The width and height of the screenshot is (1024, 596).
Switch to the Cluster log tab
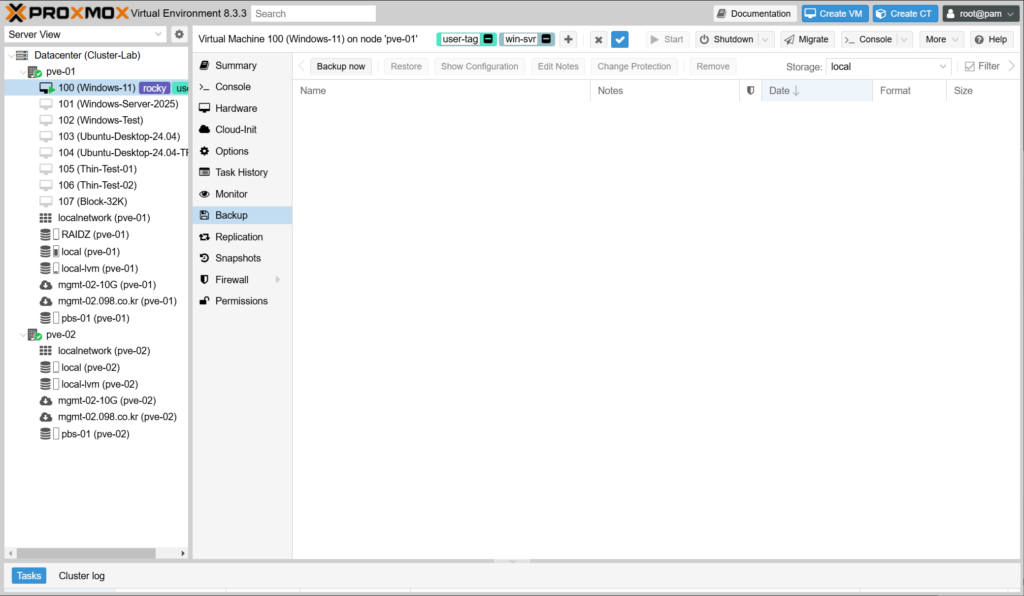[x=81, y=576]
